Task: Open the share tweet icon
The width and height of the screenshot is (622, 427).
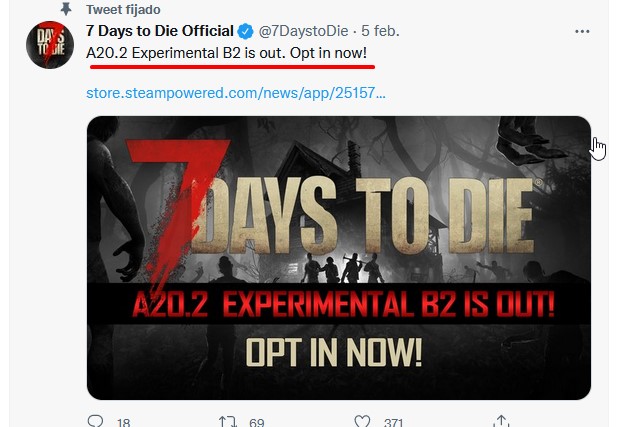Action: point(502,422)
